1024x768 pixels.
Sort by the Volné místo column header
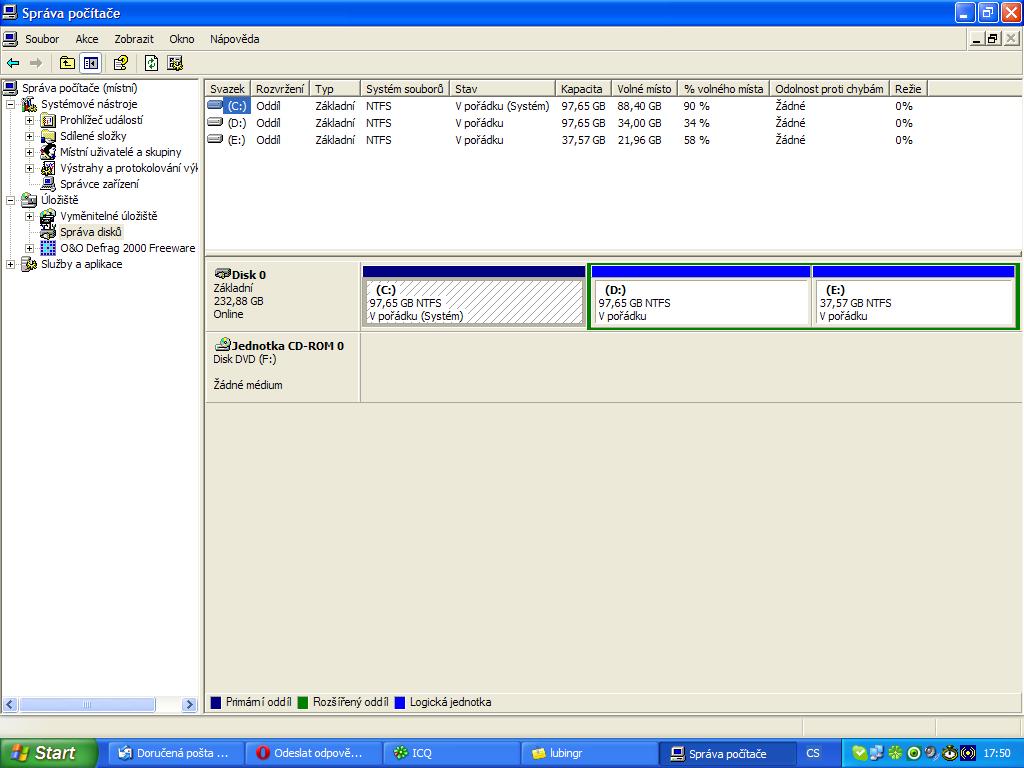[644, 89]
